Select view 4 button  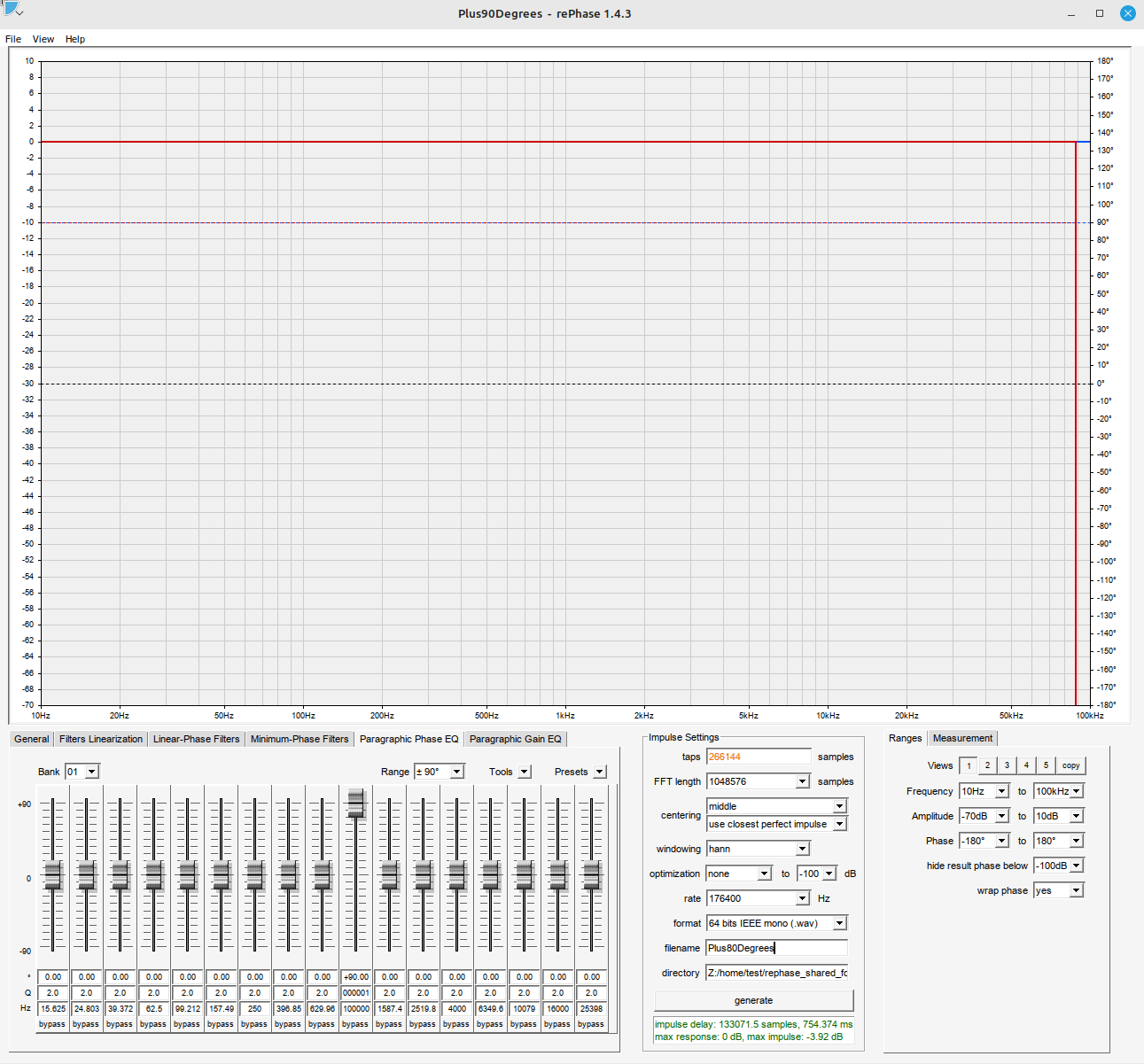(1027, 765)
